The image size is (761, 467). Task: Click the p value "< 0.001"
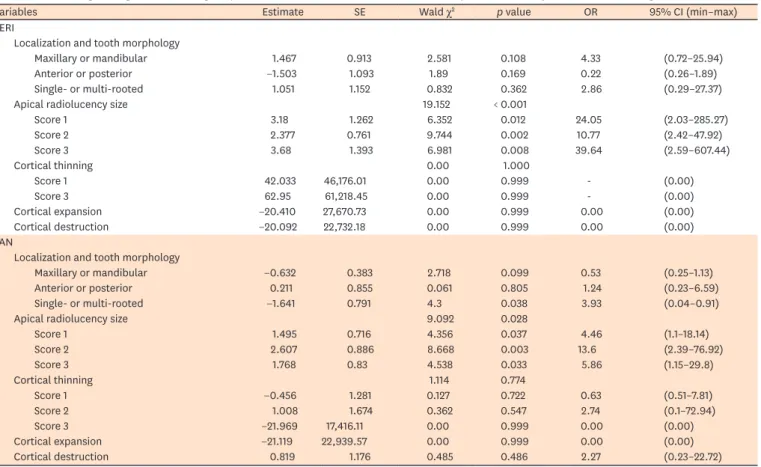510,104
